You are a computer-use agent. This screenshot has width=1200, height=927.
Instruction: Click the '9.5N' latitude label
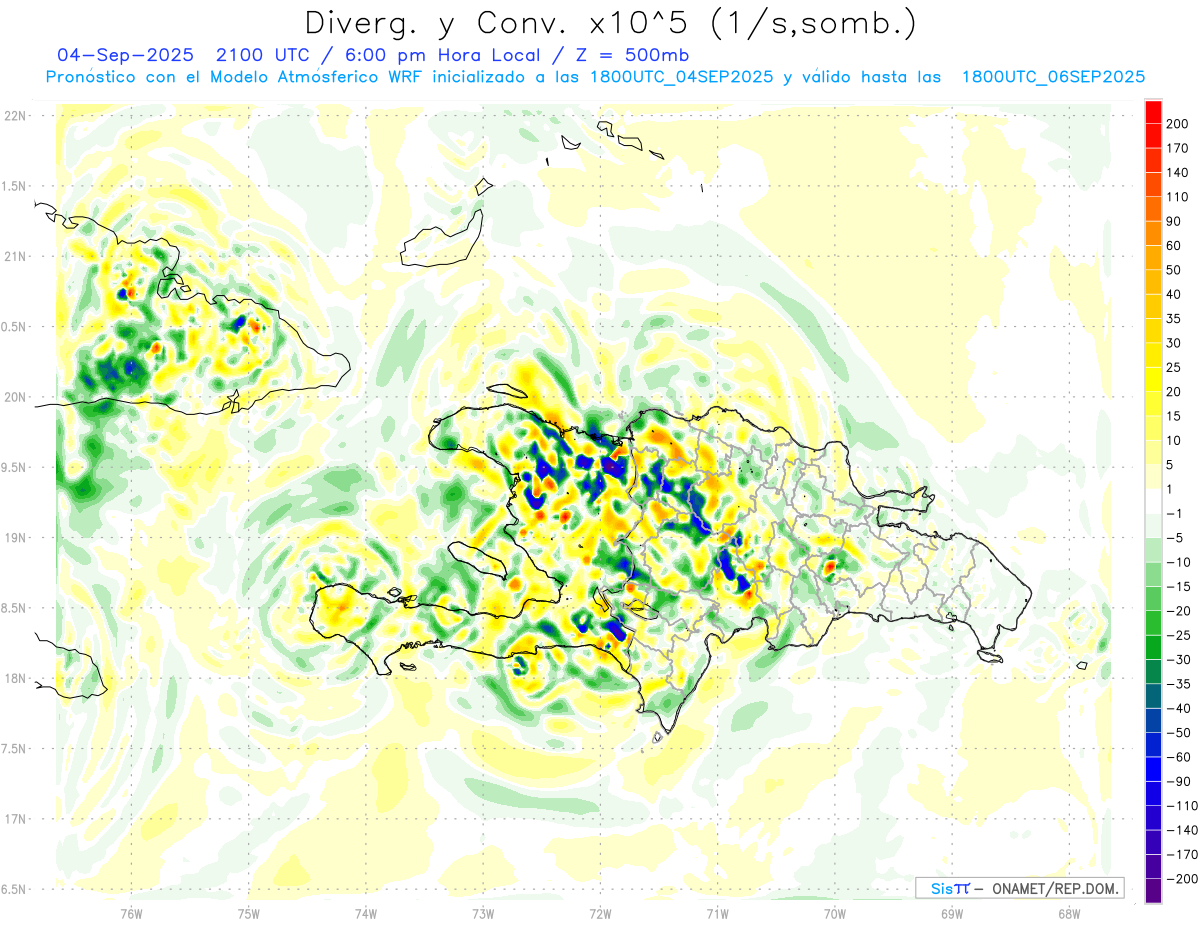point(14,467)
